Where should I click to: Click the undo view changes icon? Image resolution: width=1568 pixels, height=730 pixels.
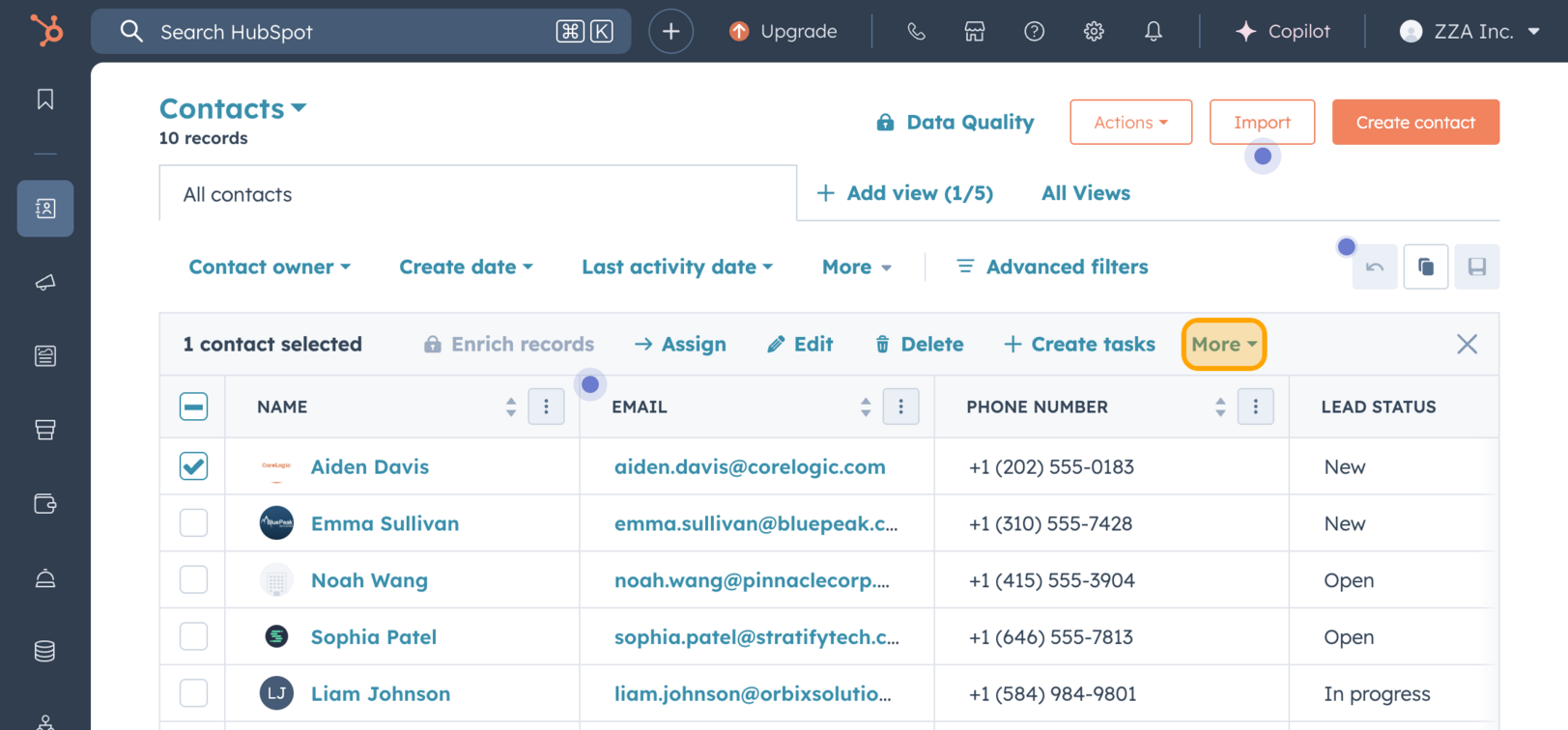click(1375, 267)
